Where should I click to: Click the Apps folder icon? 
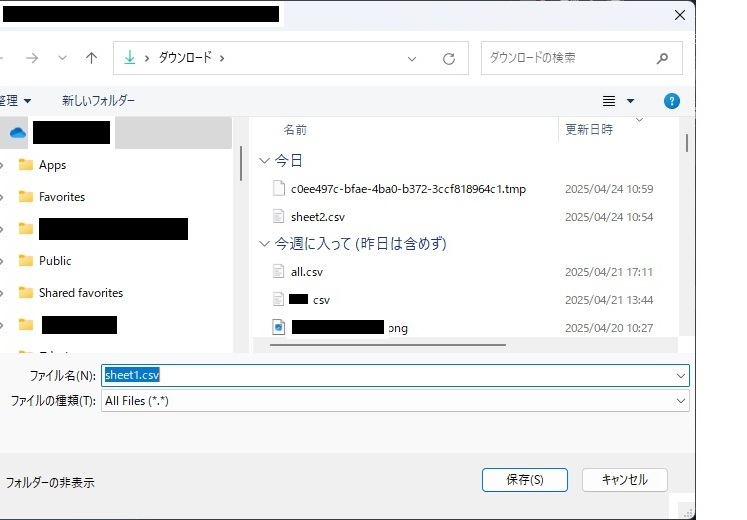[x=25, y=165]
